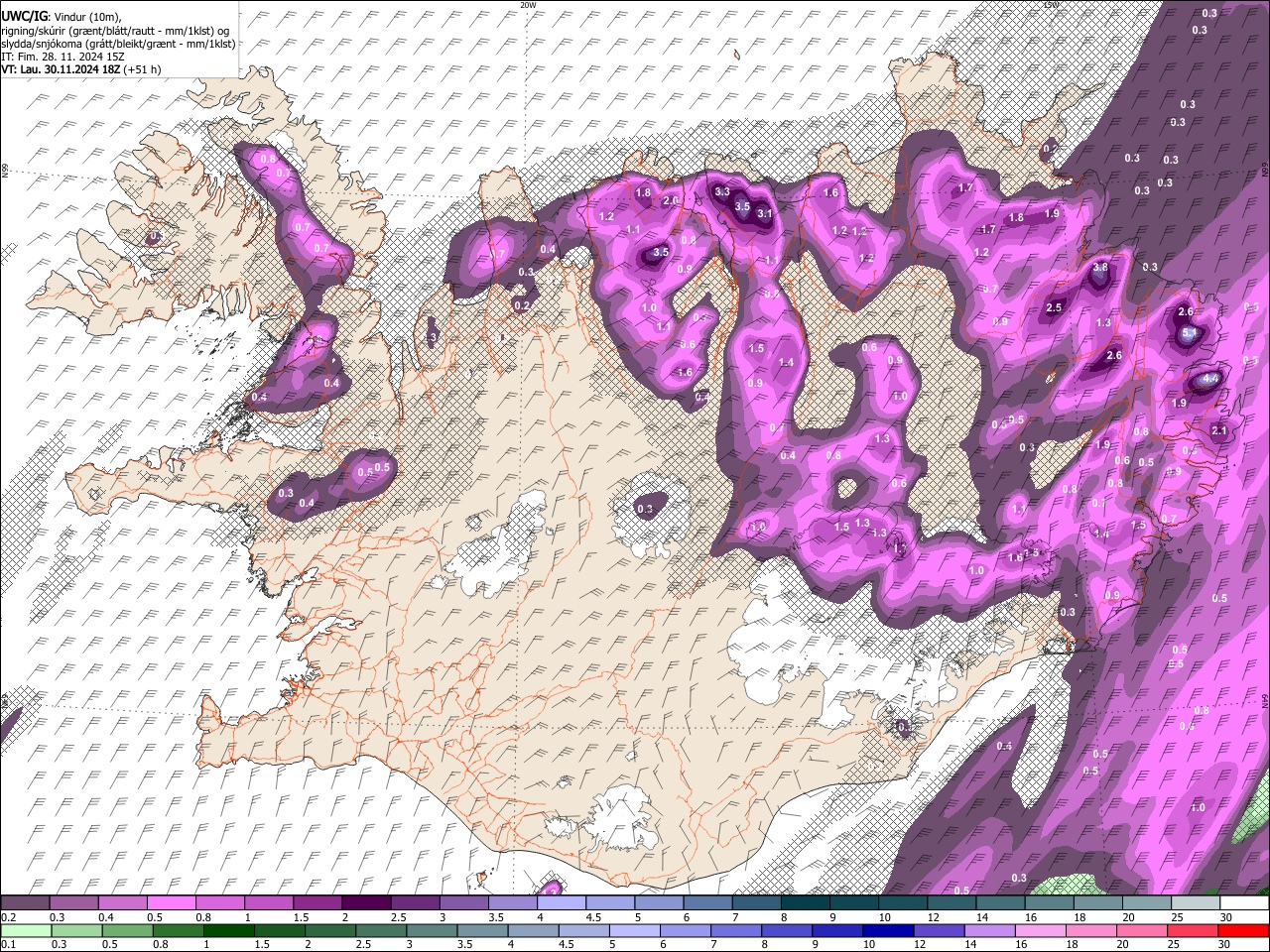Click the lower legend swatch starting at 2.5
Image resolution: width=1270 pixels, height=952 pixels.
pos(380,931)
